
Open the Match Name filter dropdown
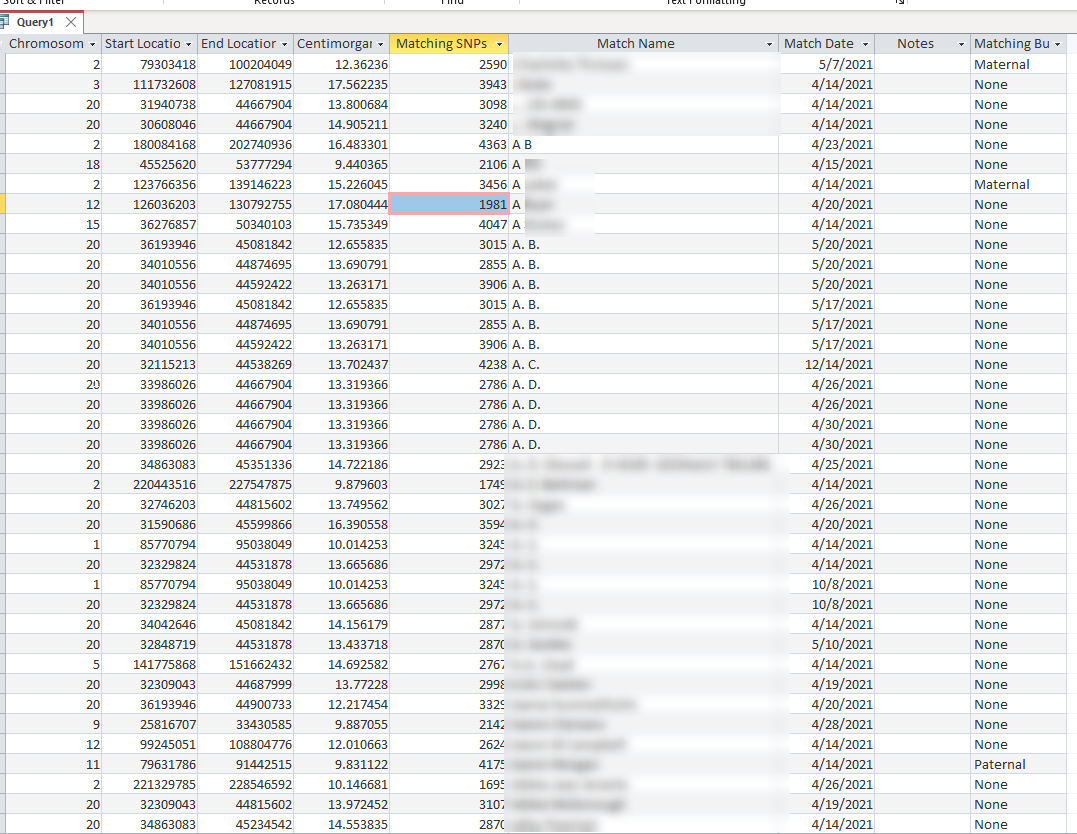pyautogui.click(x=767, y=43)
